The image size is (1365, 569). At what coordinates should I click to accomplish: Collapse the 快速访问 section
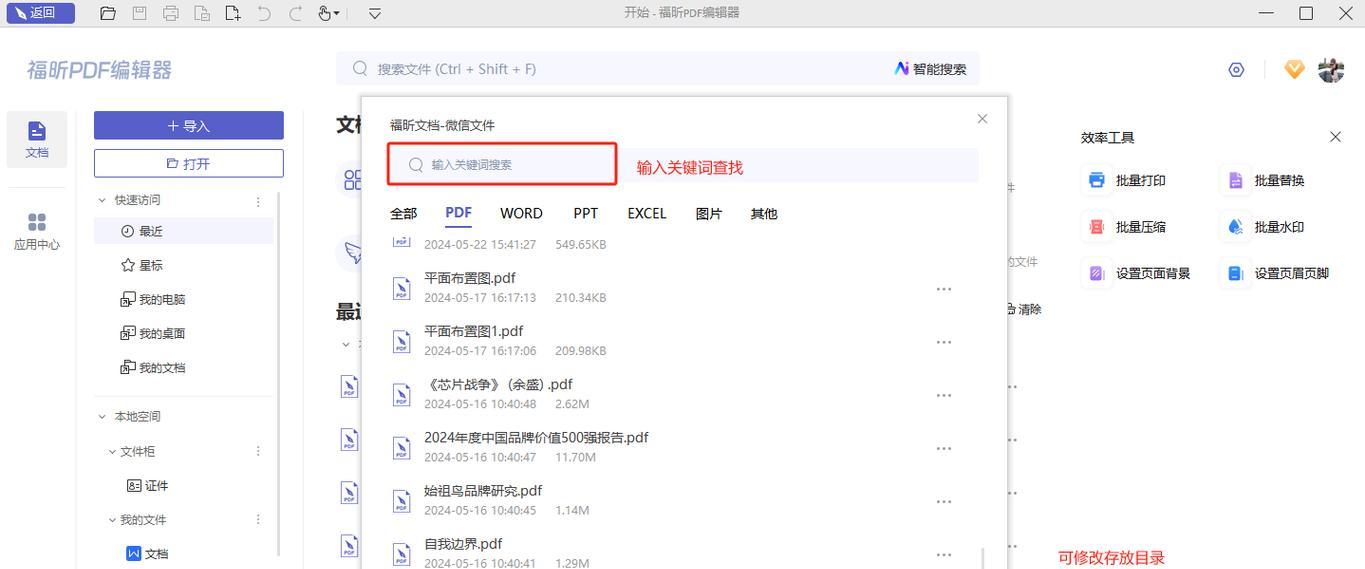[x=101, y=200]
